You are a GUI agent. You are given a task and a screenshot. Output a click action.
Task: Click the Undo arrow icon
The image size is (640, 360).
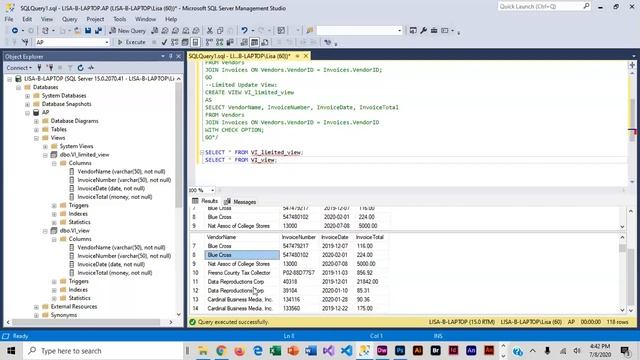coord(244,31)
